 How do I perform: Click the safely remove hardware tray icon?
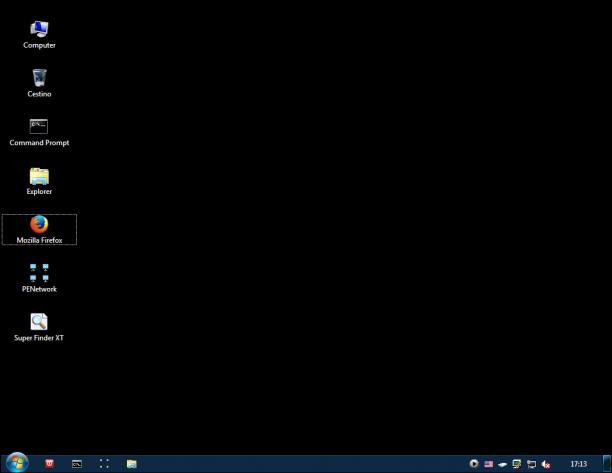click(503, 464)
